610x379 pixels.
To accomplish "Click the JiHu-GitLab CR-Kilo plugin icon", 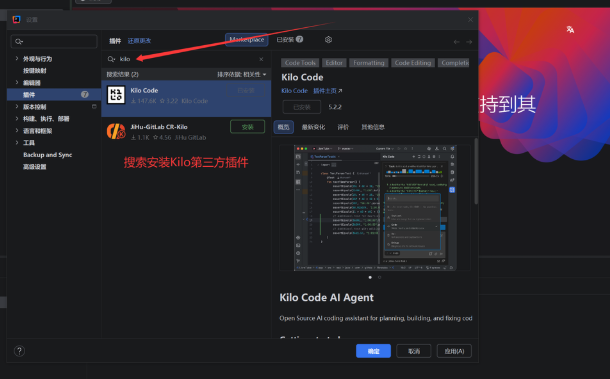I will coord(116,131).
